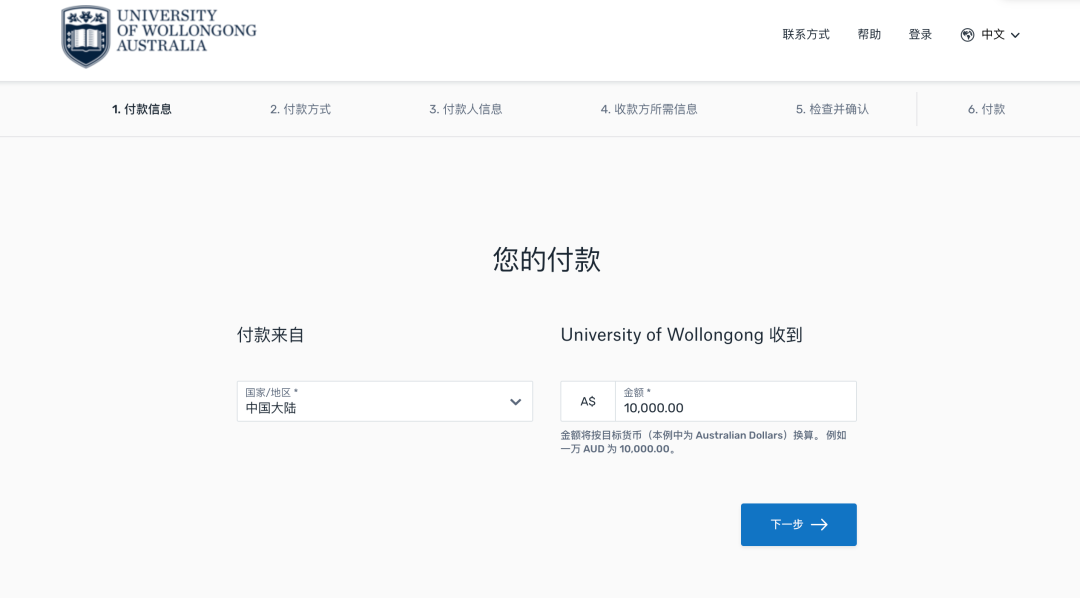Click the UNIVERSITY OF WOLLONGONG AUSTRALIA wordmark
1080x598 pixels.
(x=186, y=30)
